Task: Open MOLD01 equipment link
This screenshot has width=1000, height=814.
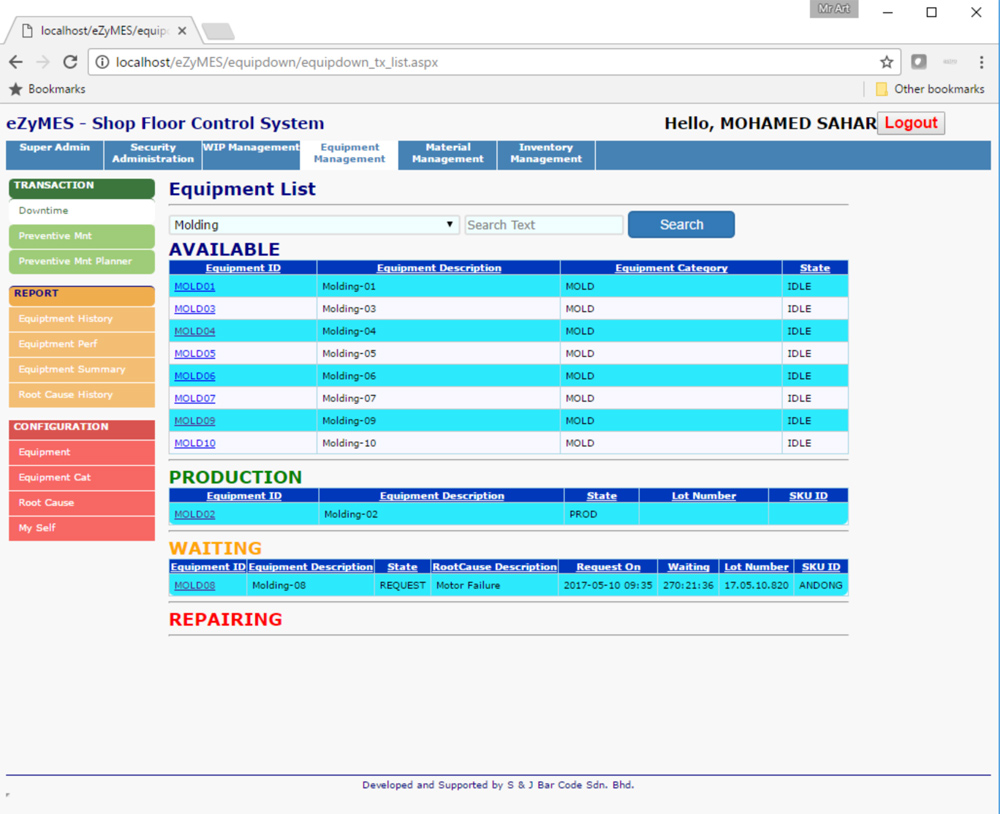Action: (x=195, y=287)
